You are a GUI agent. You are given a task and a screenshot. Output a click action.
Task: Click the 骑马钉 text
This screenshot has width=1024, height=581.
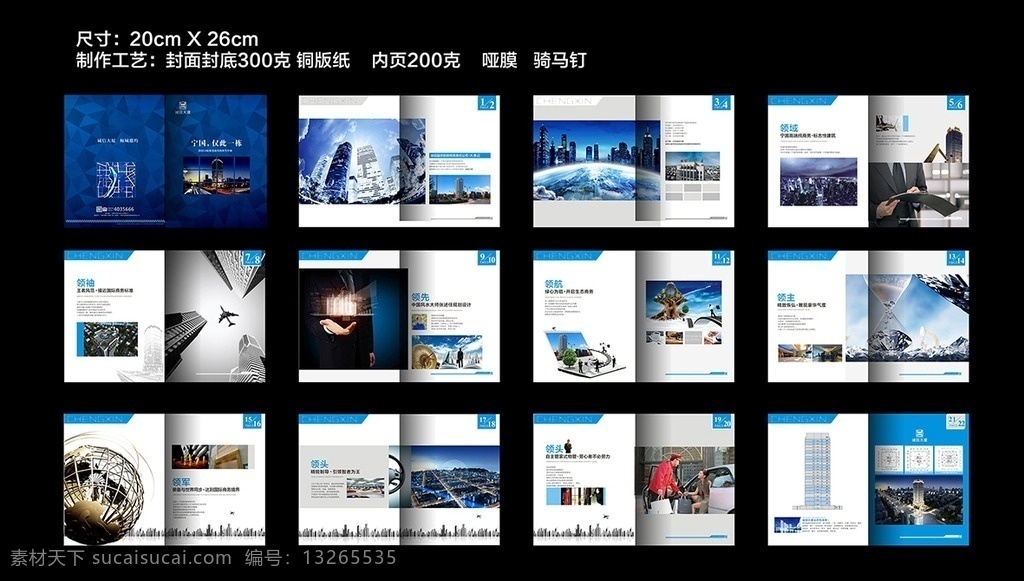pos(560,61)
